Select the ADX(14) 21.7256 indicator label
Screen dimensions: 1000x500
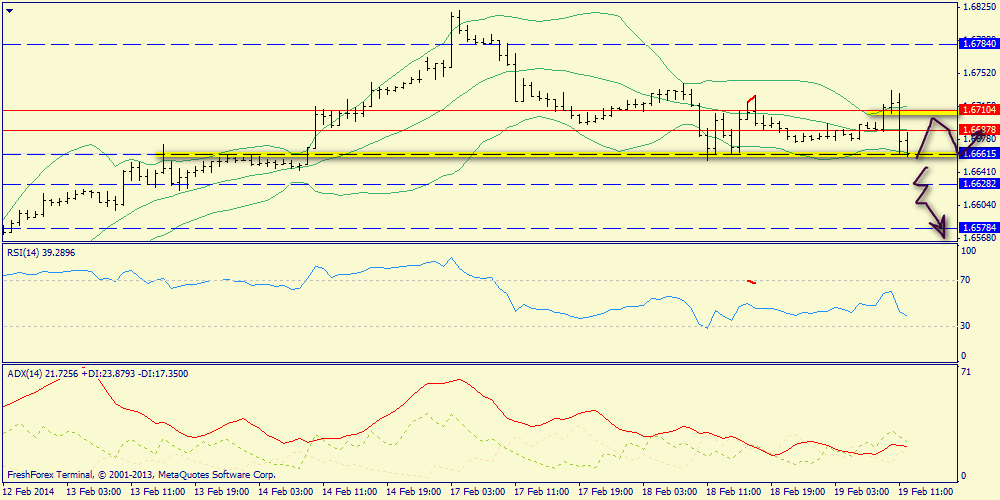[x=41, y=374]
